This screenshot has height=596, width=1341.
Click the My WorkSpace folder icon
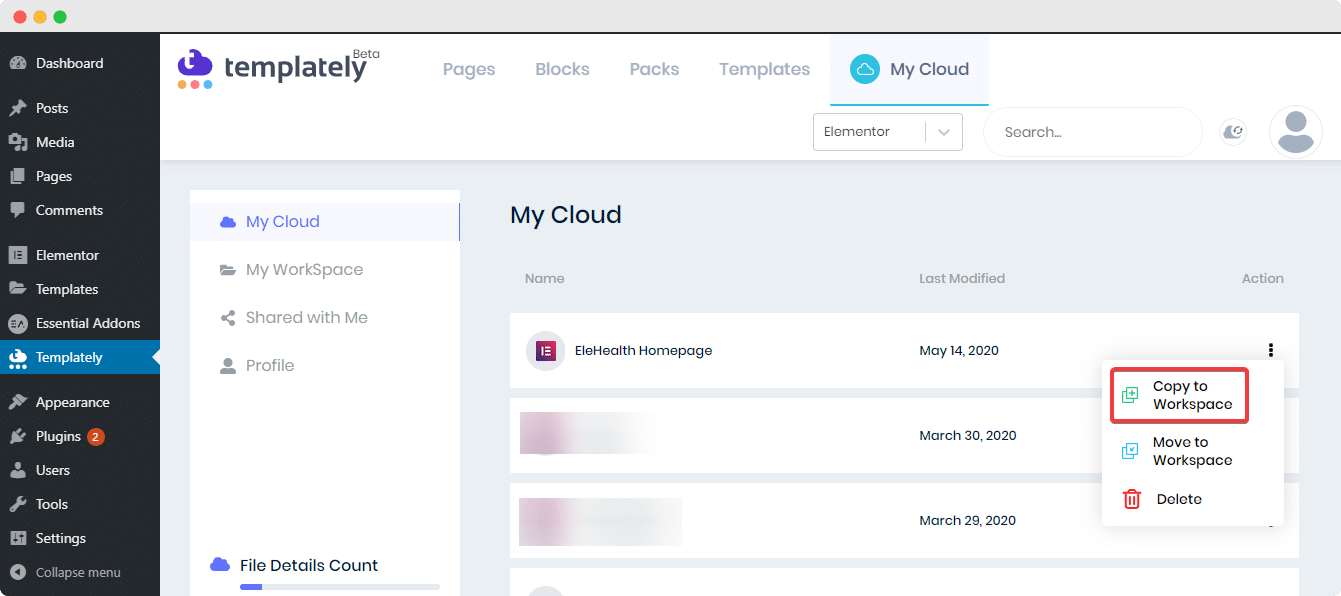point(228,270)
